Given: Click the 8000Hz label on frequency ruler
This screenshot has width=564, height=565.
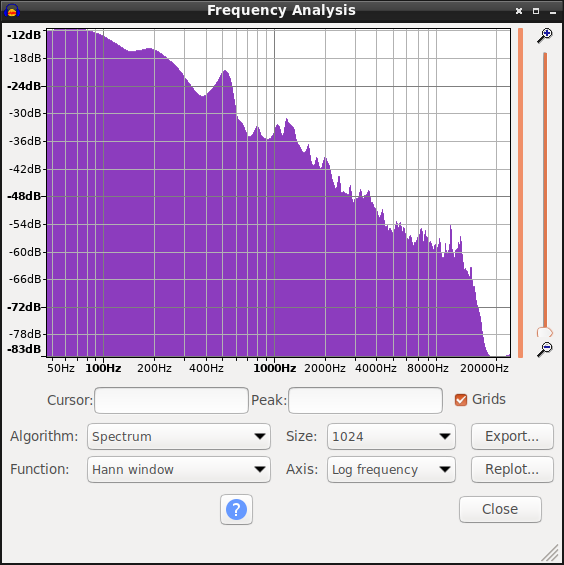Looking at the screenshot, I should (428, 368).
